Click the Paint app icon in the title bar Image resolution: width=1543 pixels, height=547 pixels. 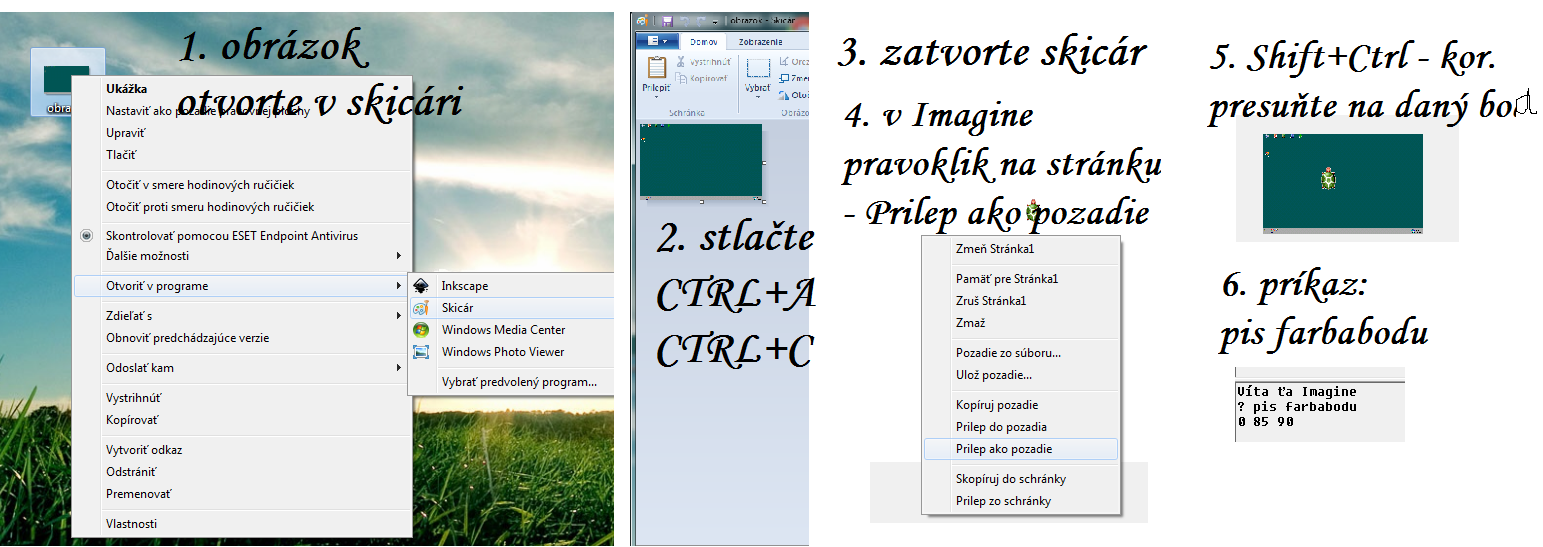(642, 21)
